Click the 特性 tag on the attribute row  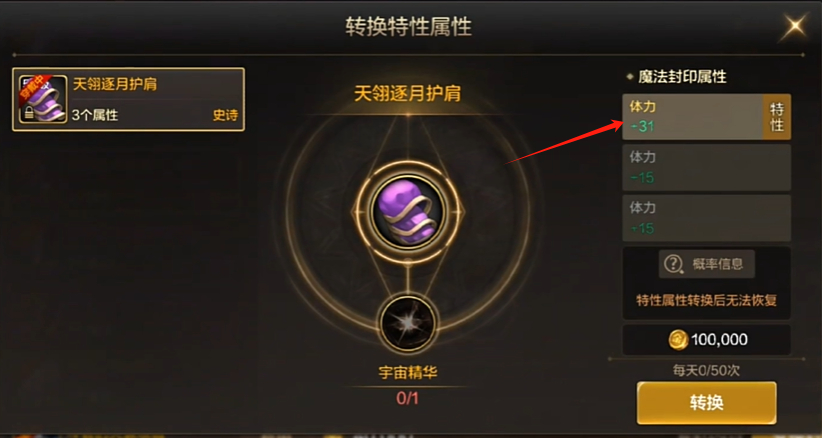click(x=776, y=117)
